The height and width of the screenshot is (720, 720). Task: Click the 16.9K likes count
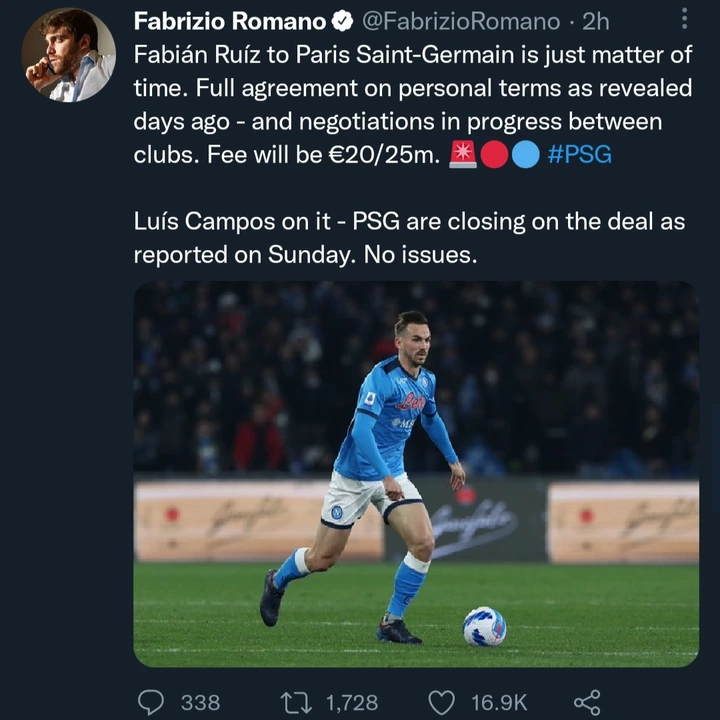point(499,702)
